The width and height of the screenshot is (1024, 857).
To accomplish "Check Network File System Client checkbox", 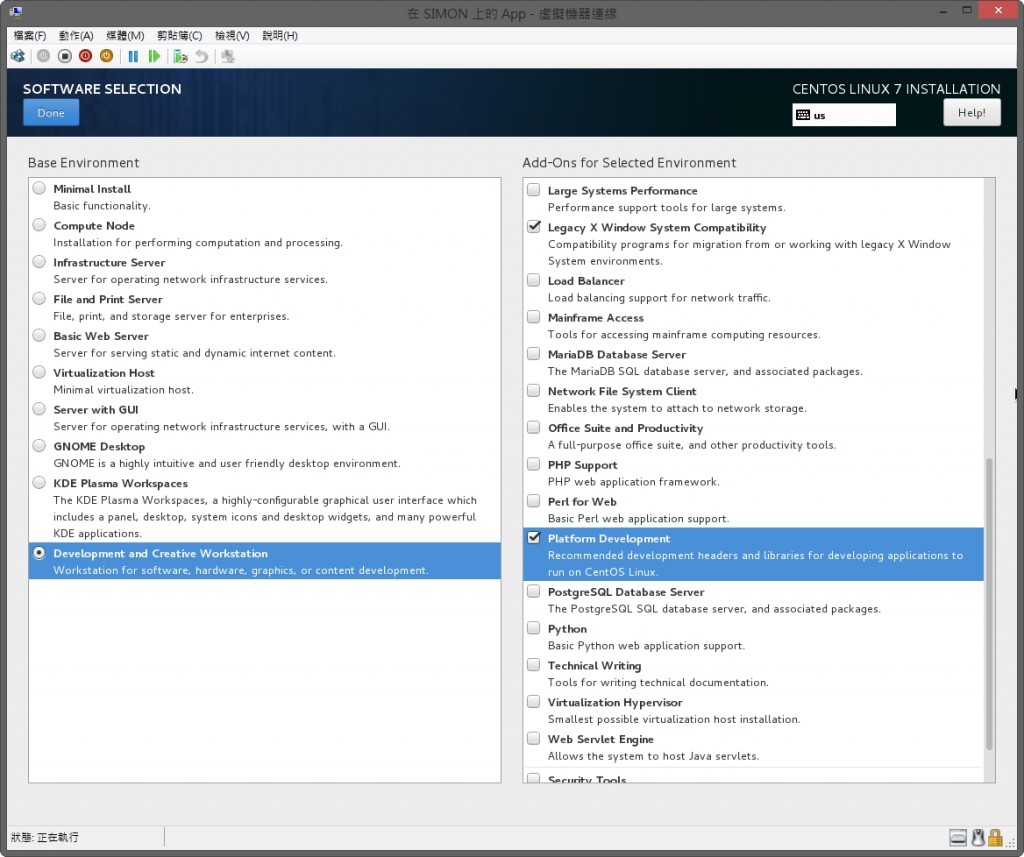I will (x=534, y=390).
